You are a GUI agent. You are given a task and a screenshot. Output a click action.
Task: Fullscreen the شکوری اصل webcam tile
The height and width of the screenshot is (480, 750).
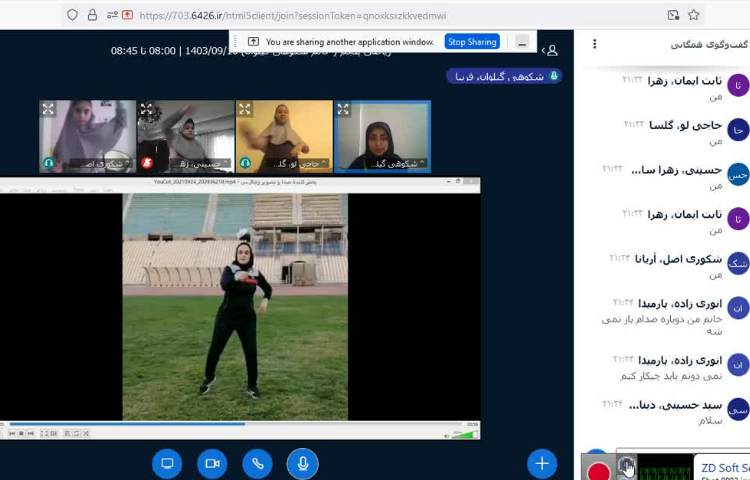pyautogui.click(x=48, y=109)
